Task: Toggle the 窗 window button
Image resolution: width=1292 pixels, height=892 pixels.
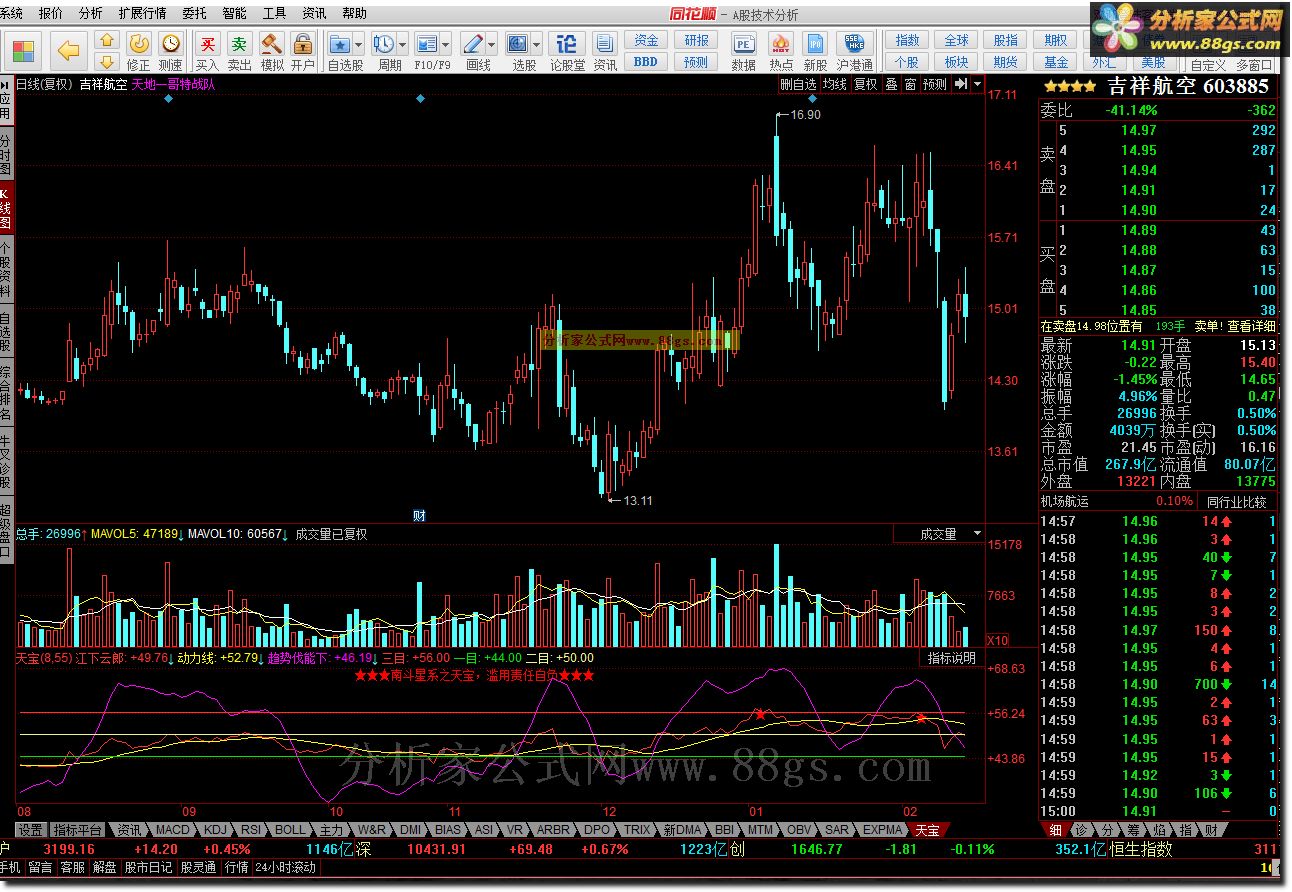Action: coord(910,85)
